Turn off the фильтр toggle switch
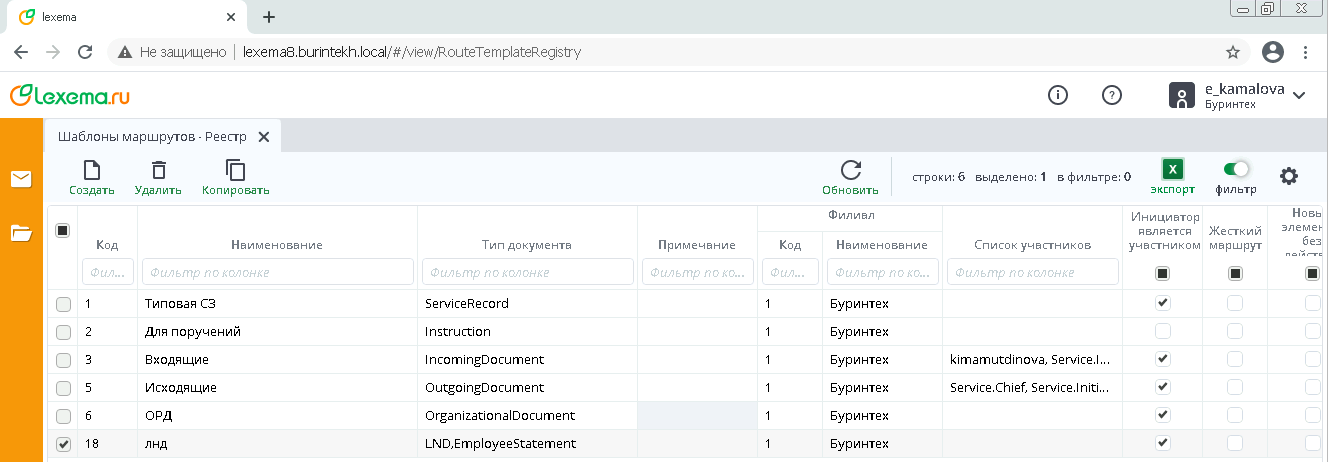1328x462 pixels. pyautogui.click(x=1236, y=169)
